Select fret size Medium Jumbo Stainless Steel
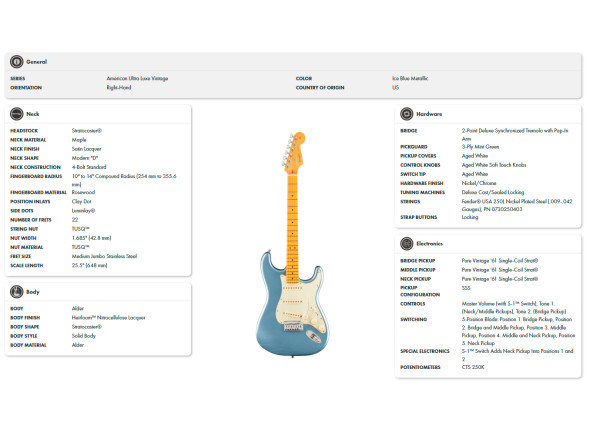 pos(104,256)
